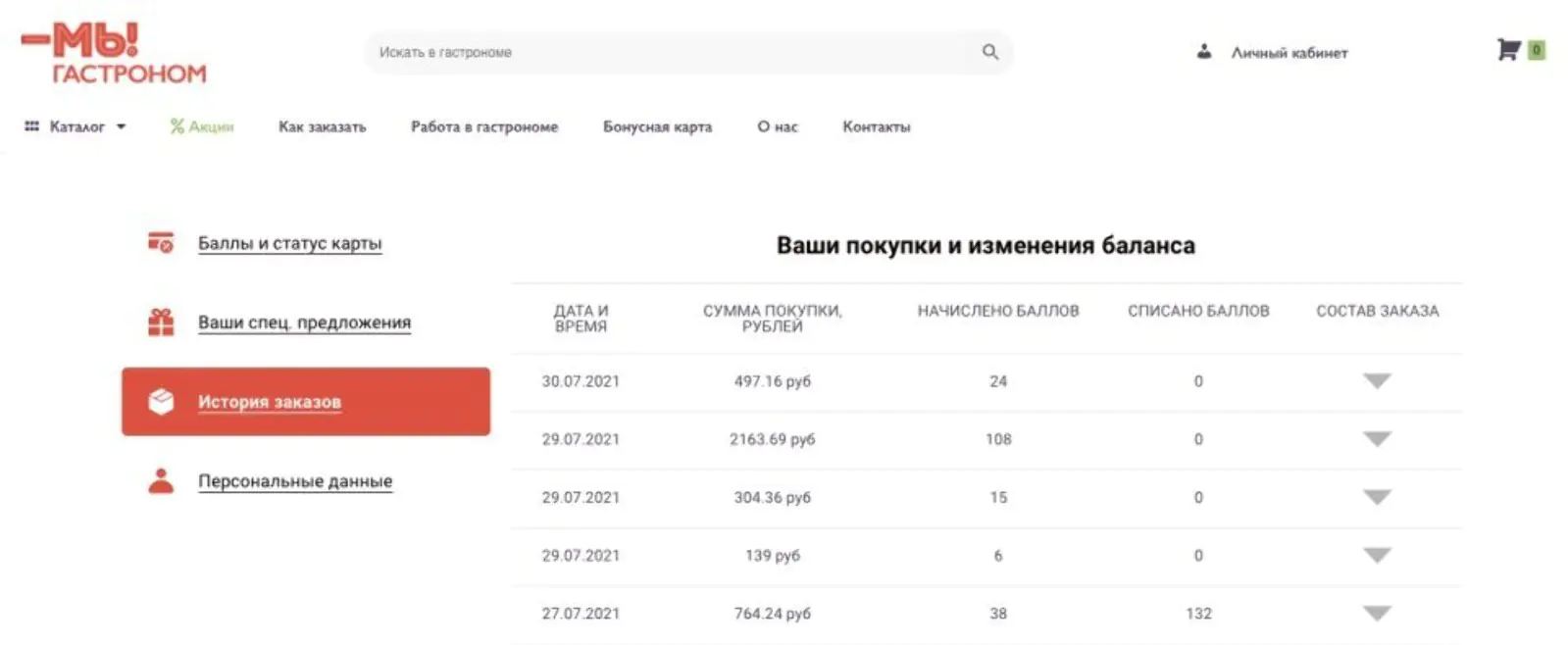
Task: Click the search magnifier icon
Action: [x=990, y=52]
